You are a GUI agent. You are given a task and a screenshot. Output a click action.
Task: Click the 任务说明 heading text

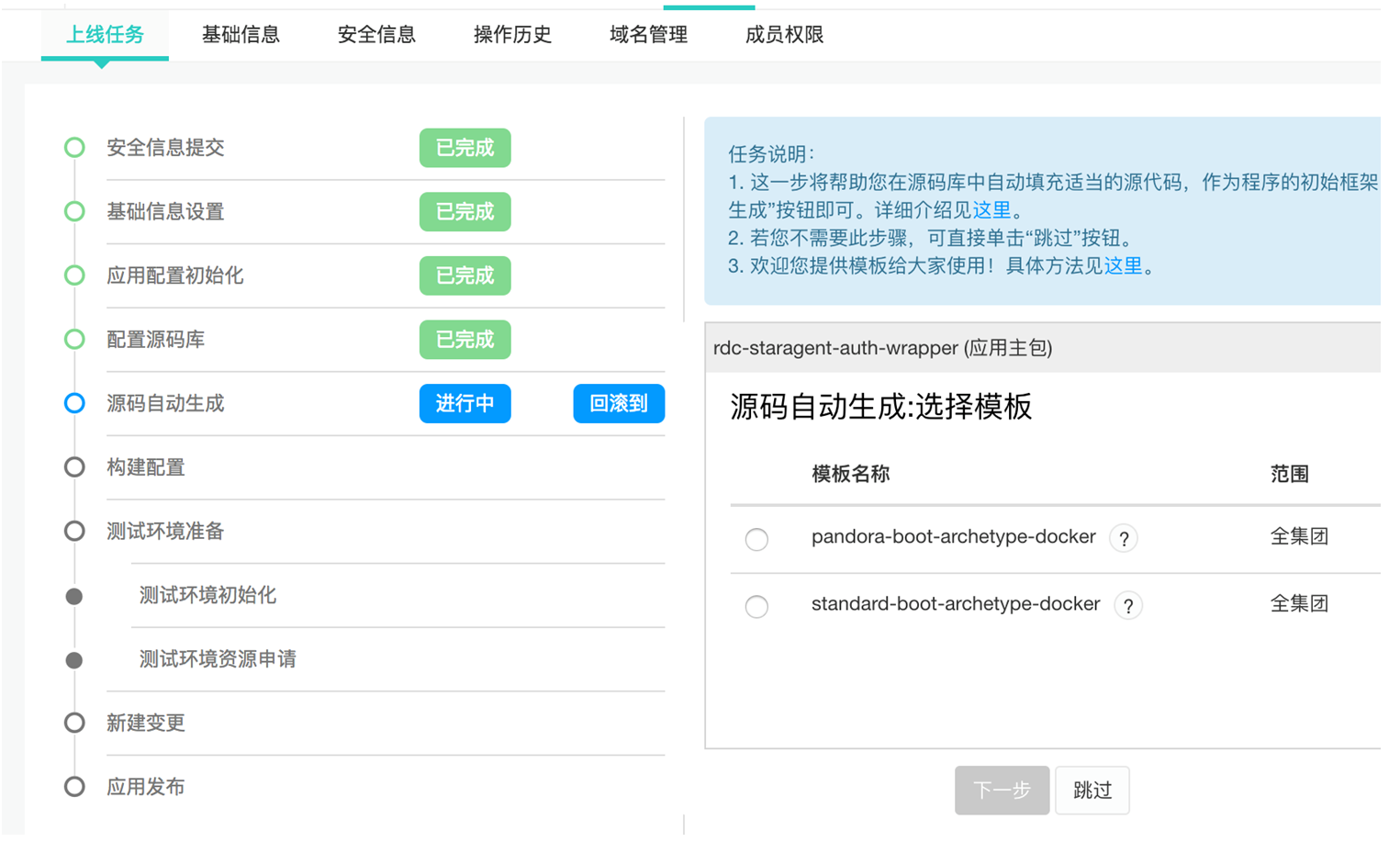(x=771, y=154)
